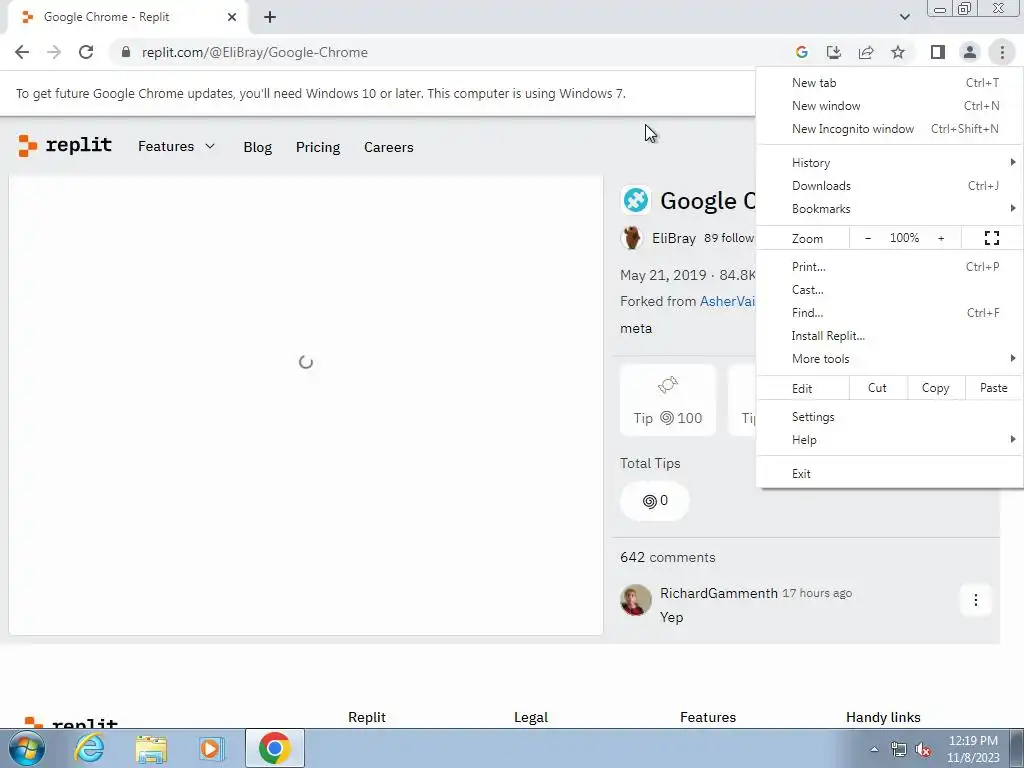The image size is (1024, 768).
Task: Click the Google Chrome repl icon
Action: click(635, 200)
